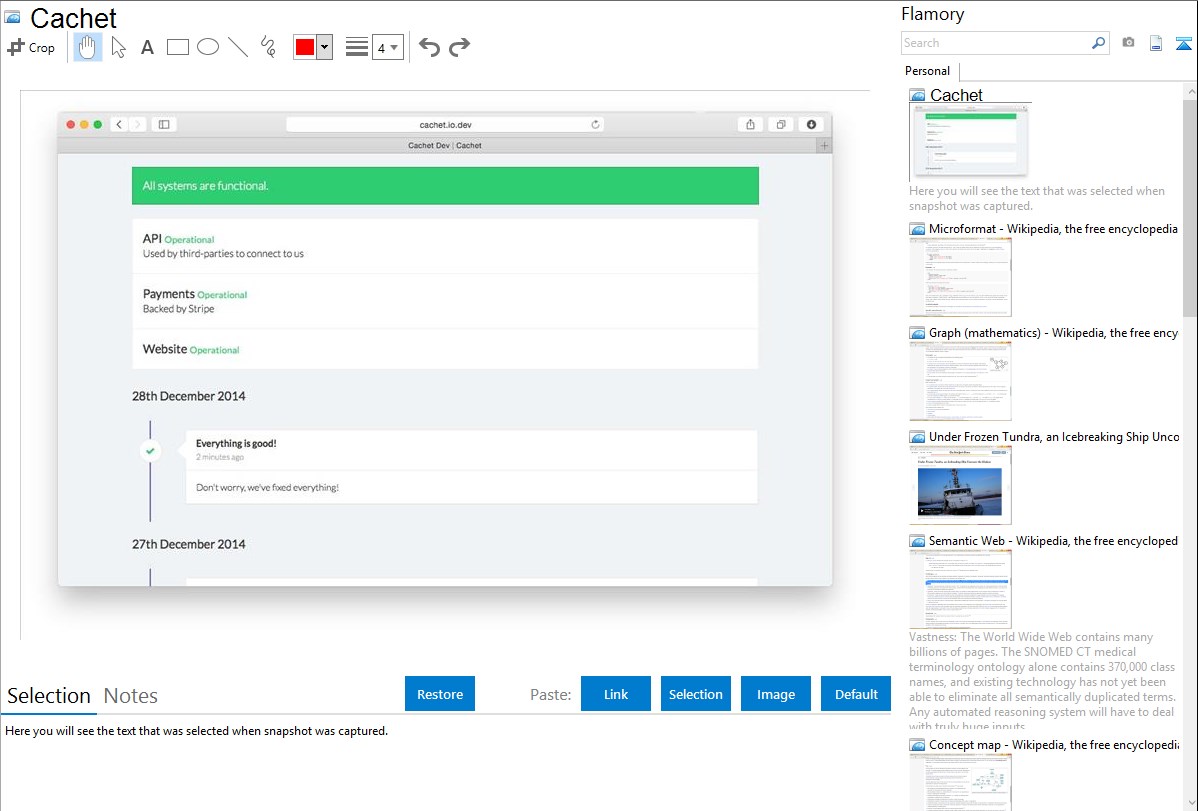Click the download icon in the browser snapshot
1198x811 pixels.
pyautogui.click(x=811, y=124)
